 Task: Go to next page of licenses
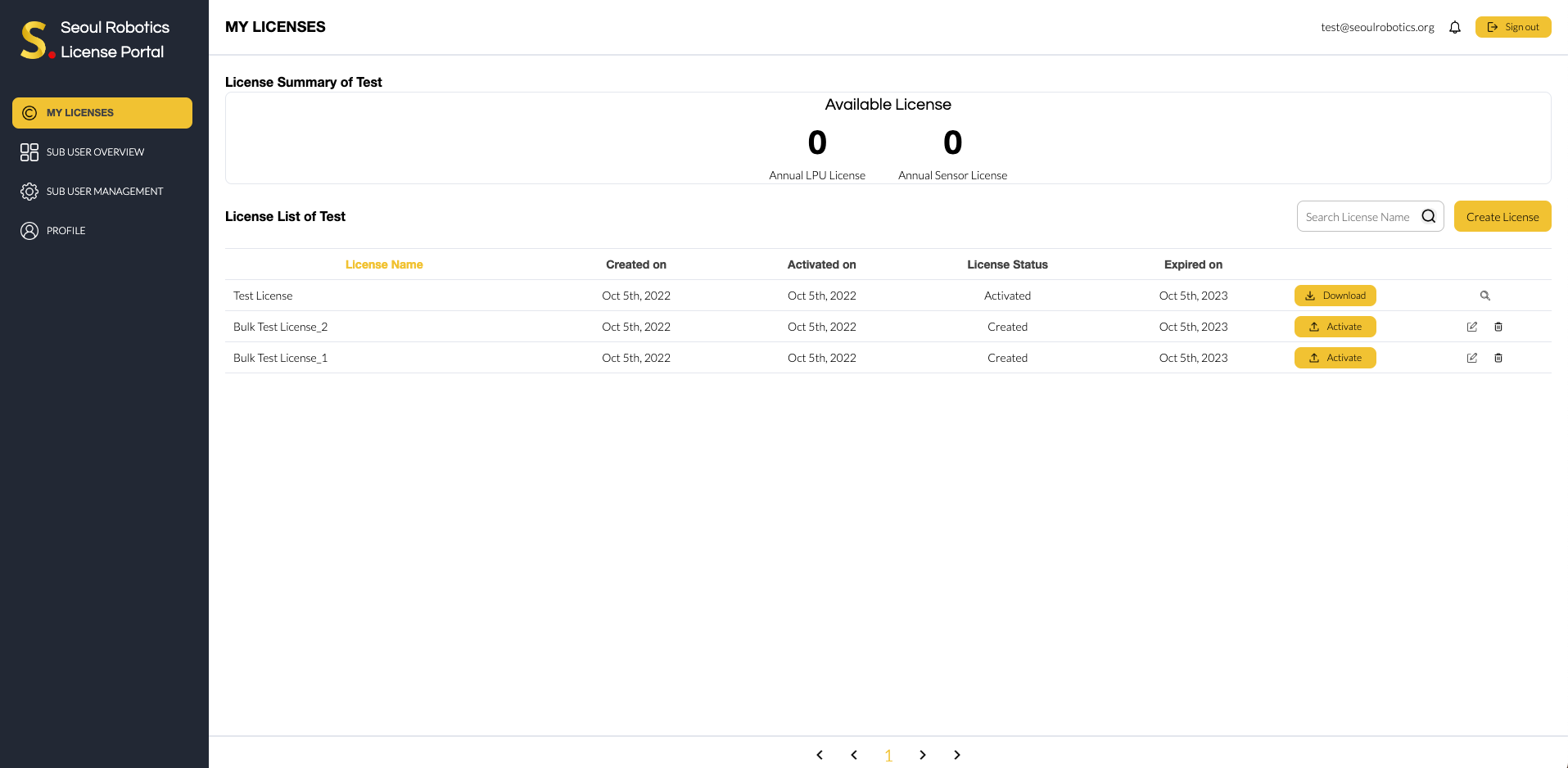tap(923, 755)
